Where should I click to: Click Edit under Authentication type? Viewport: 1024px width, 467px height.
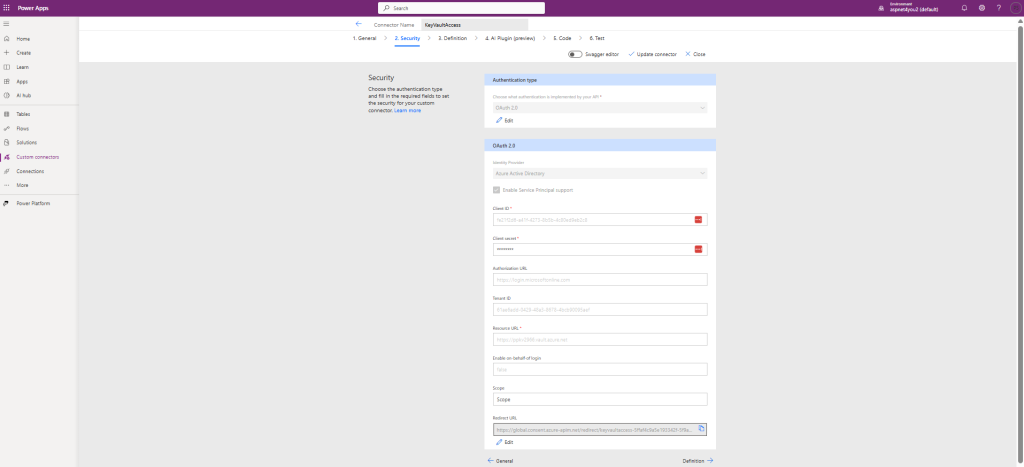tap(505, 121)
